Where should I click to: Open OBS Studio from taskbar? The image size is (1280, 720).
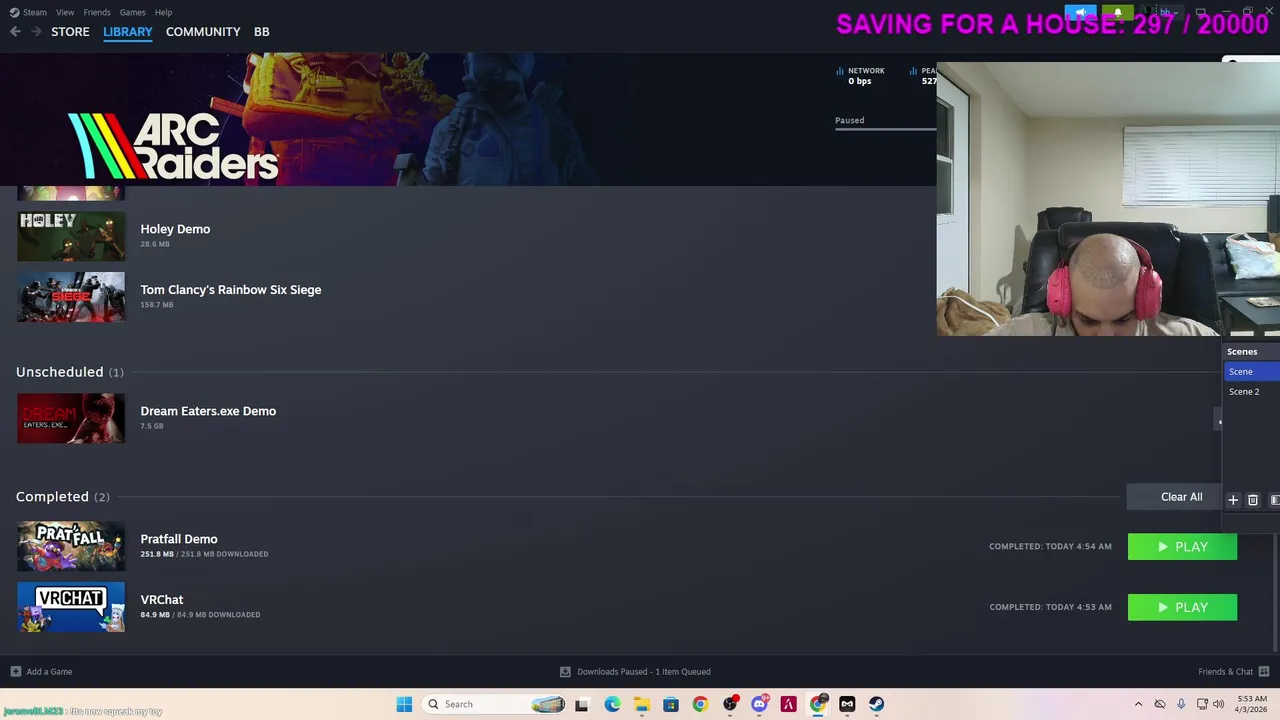[729, 704]
